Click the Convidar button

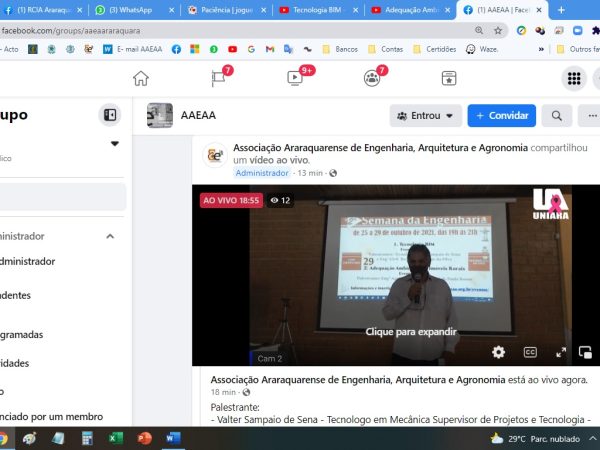(502, 116)
